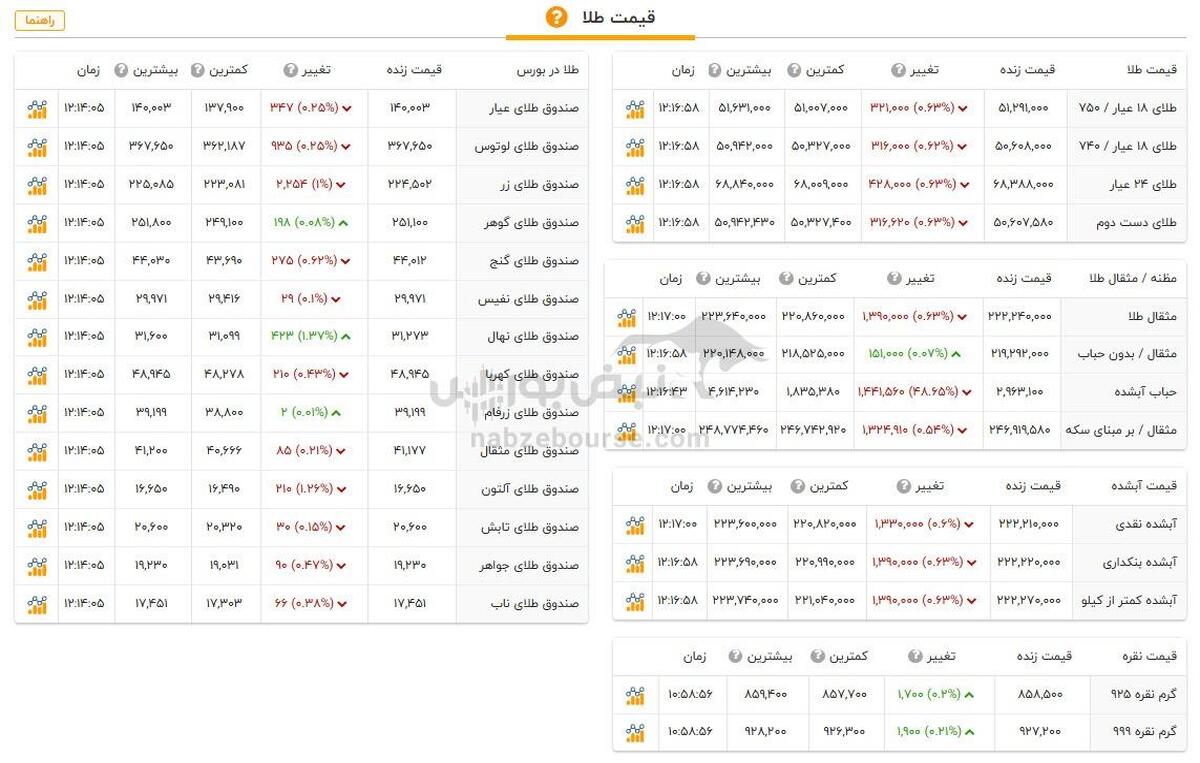Open chart icon for آبشده نقدی
The width and height of the screenshot is (1200, 763).
(x=635, y=525)
